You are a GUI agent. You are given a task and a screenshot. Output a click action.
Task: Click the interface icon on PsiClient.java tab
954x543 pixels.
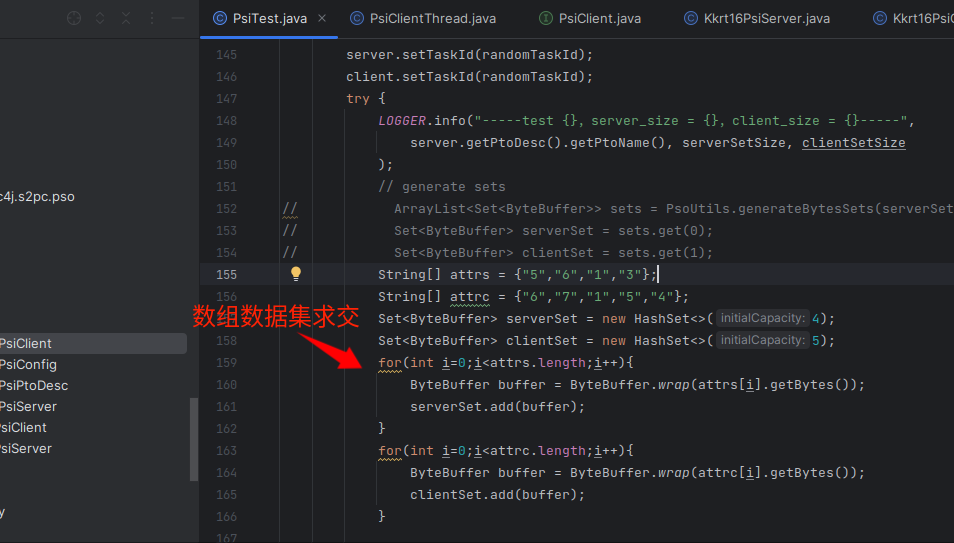[x=546, y=18]
